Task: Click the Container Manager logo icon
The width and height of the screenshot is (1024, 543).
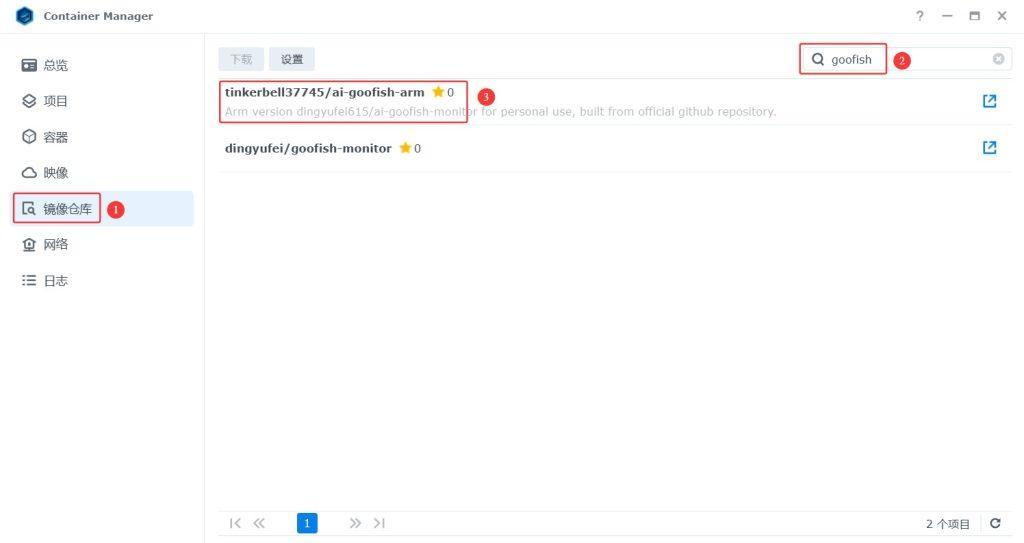Action: [25, 16]
